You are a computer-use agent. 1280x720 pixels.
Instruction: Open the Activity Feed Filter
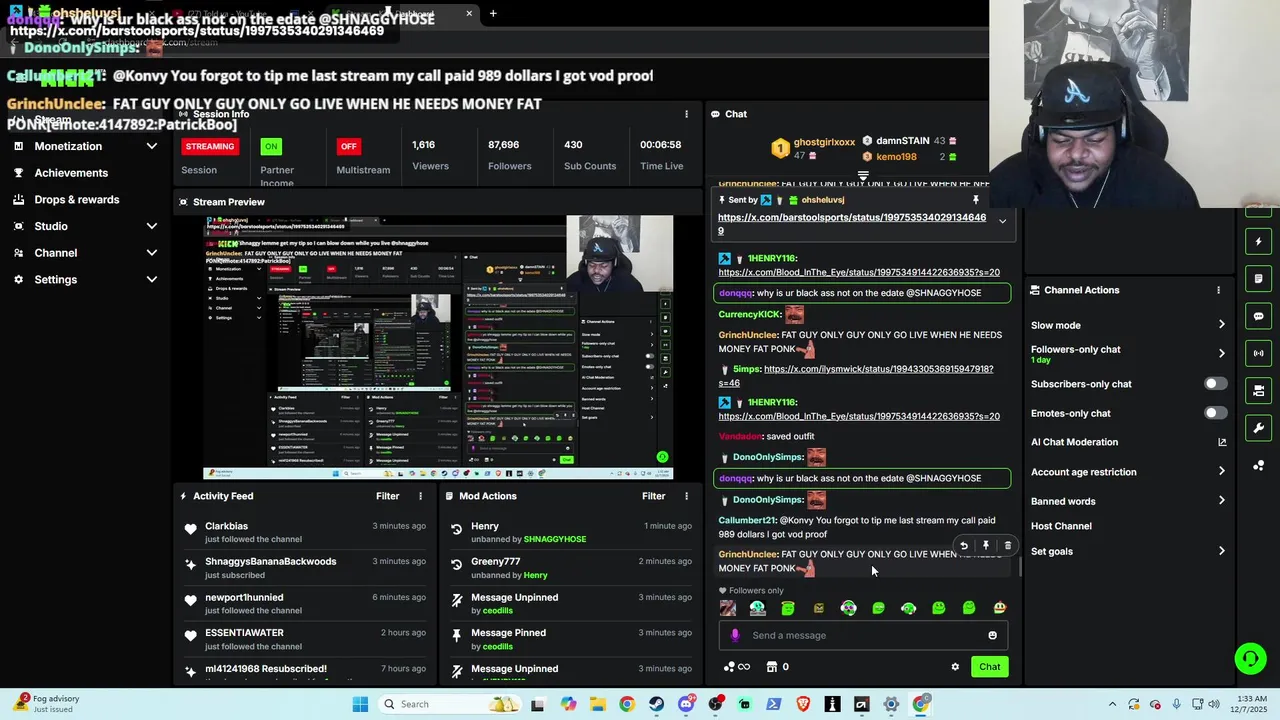click(x=387, y=496)
